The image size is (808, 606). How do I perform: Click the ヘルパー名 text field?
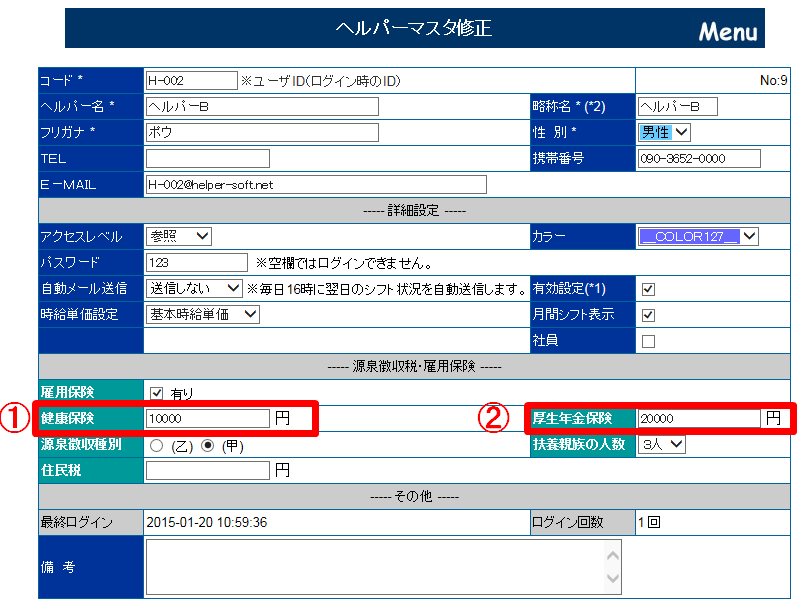click(262, 106)
